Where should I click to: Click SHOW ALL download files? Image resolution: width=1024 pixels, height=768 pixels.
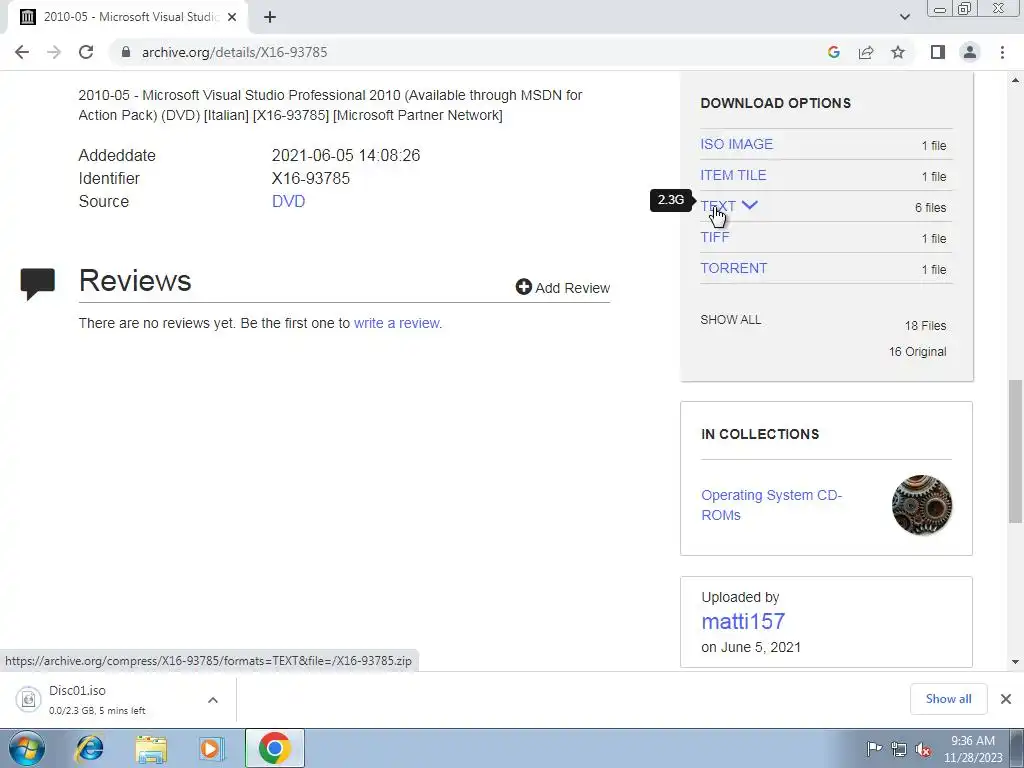pos(731,320)
